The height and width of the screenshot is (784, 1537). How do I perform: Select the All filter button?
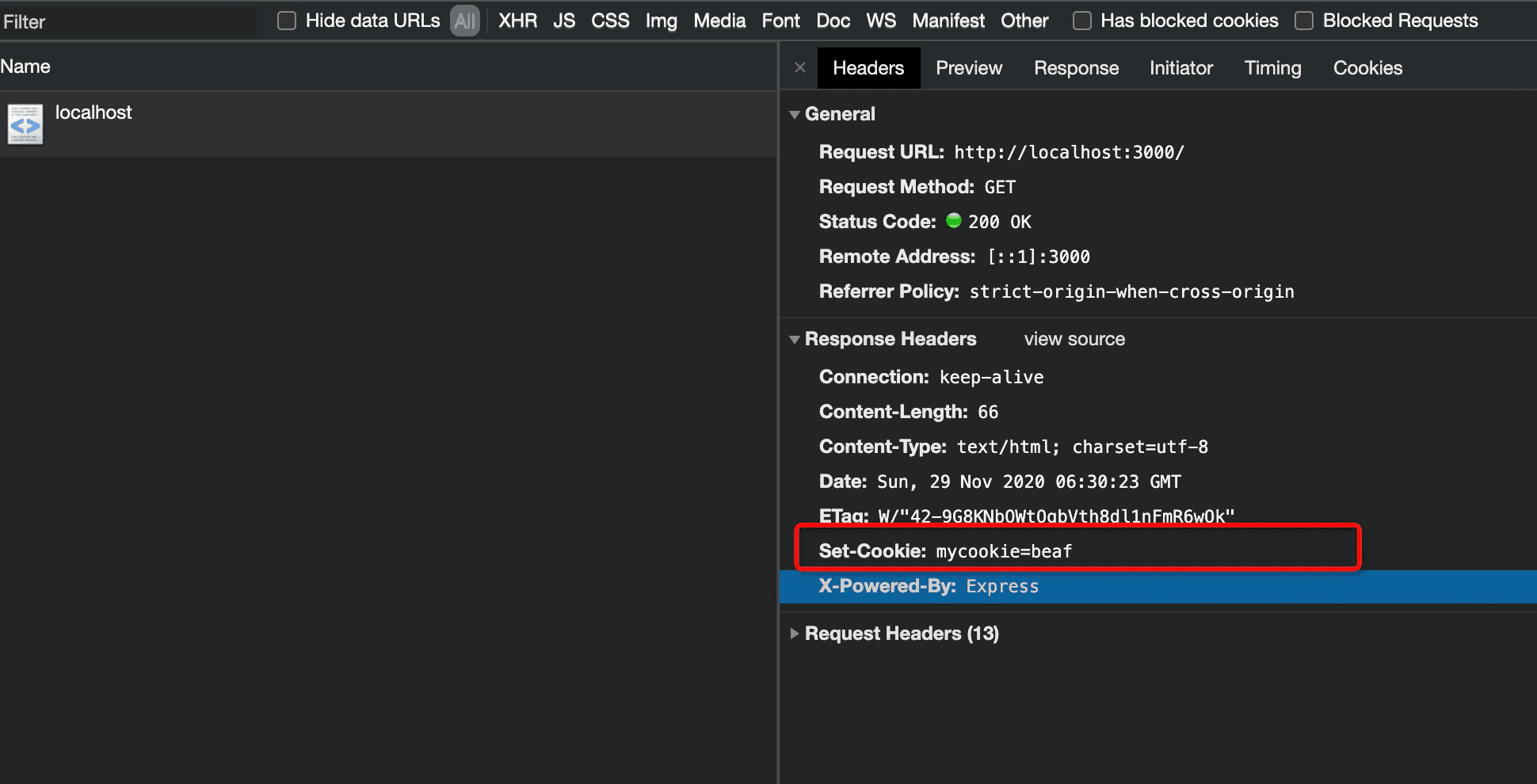(465, 21)
